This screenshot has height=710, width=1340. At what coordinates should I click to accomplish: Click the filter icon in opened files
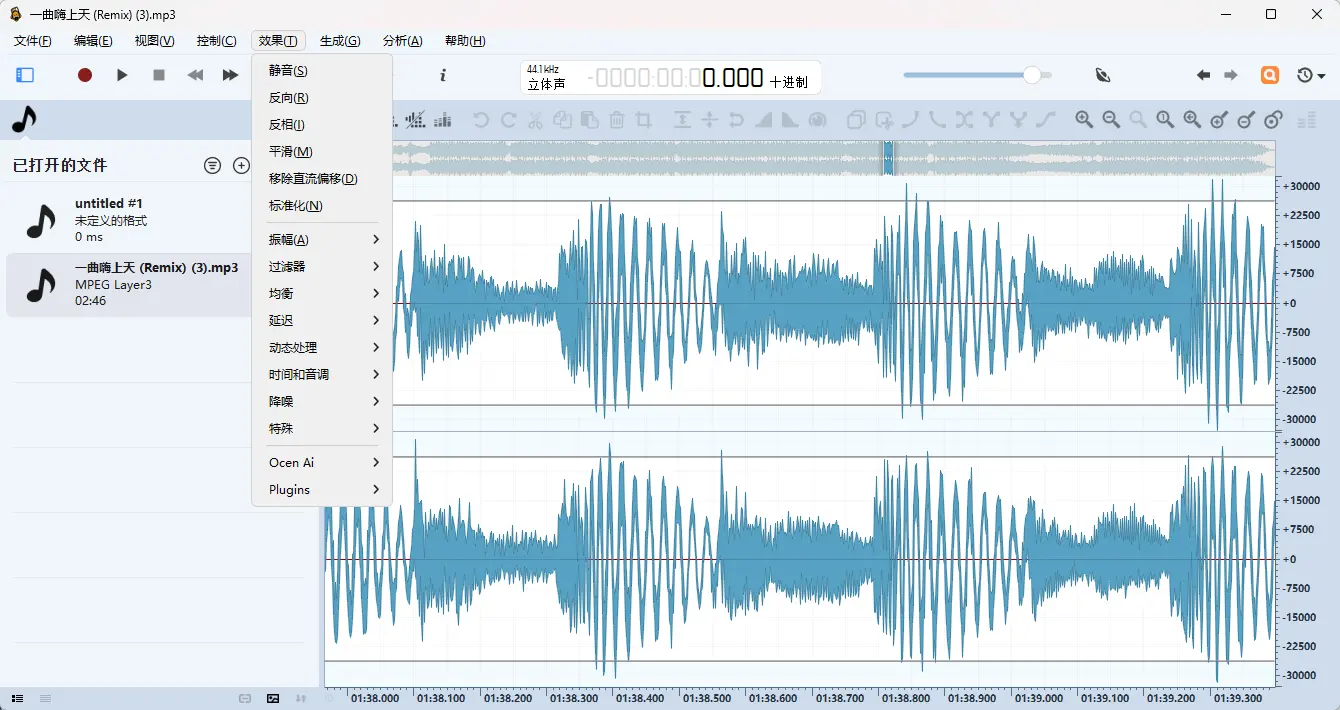pos(212,165)
